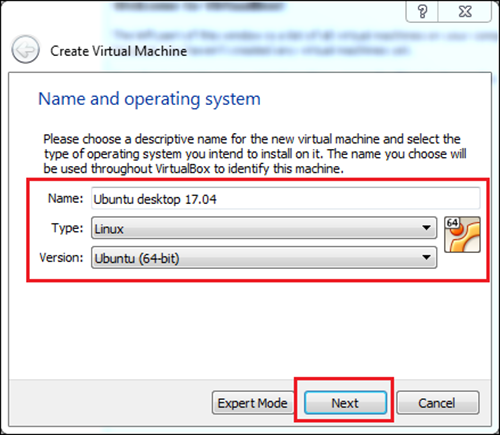Click the 'Create Virtual Machine' title text
Viewport: 500px width, 435px height.
pyautogui.click(x=118, y=51)
